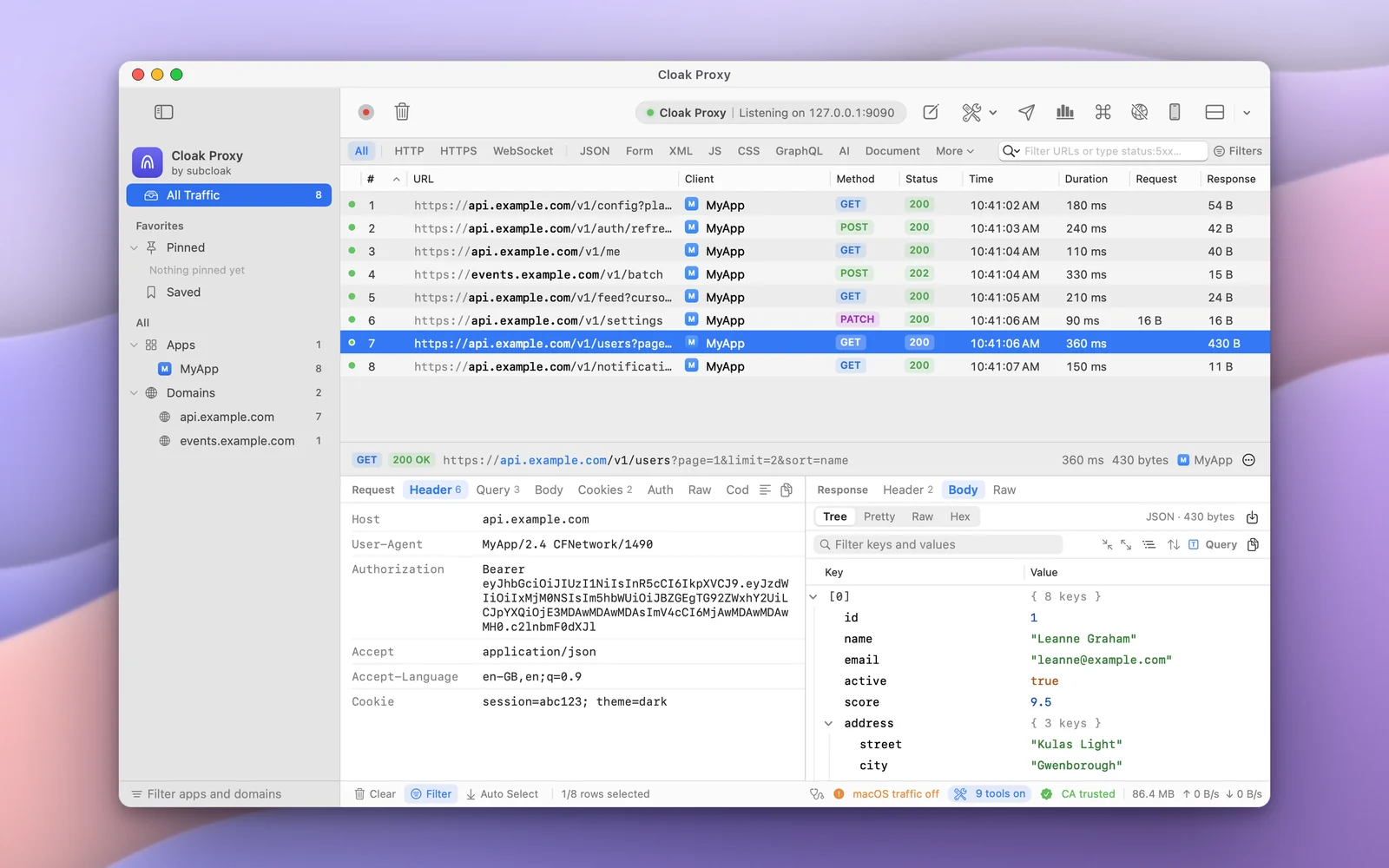Select the PATCH /v1/settings request row

(805, 320)
